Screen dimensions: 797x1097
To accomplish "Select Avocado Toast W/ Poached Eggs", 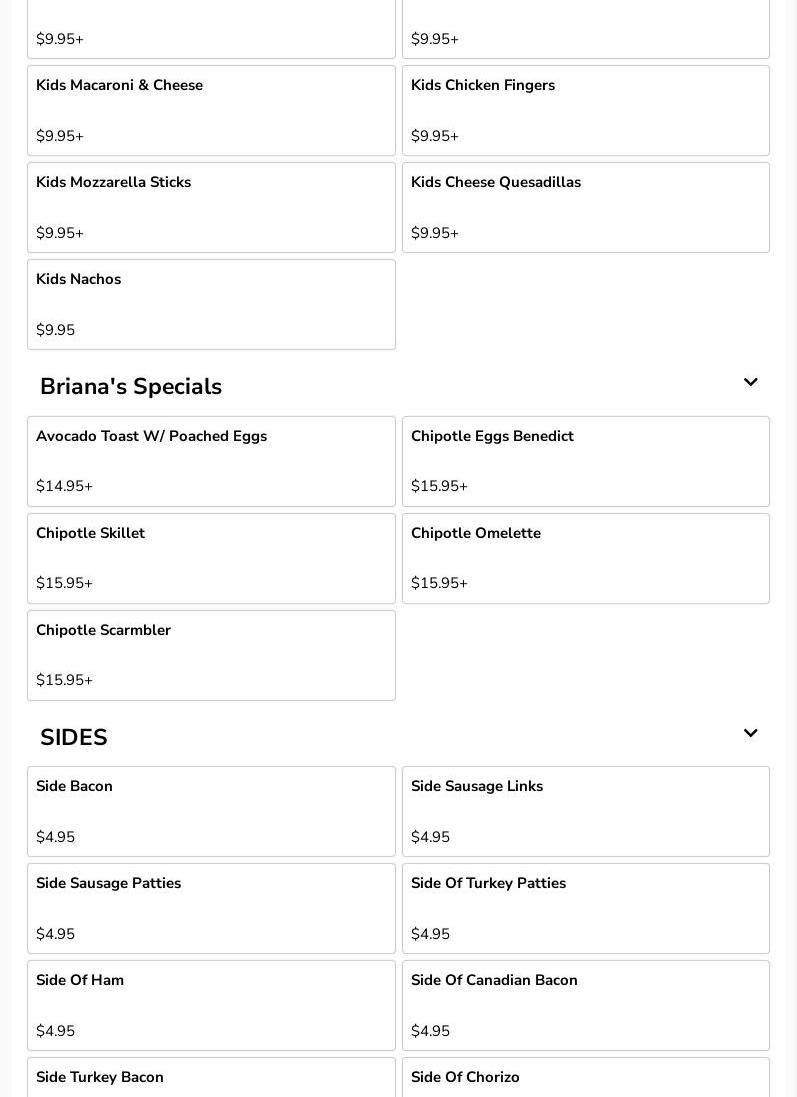I will 211,461.
